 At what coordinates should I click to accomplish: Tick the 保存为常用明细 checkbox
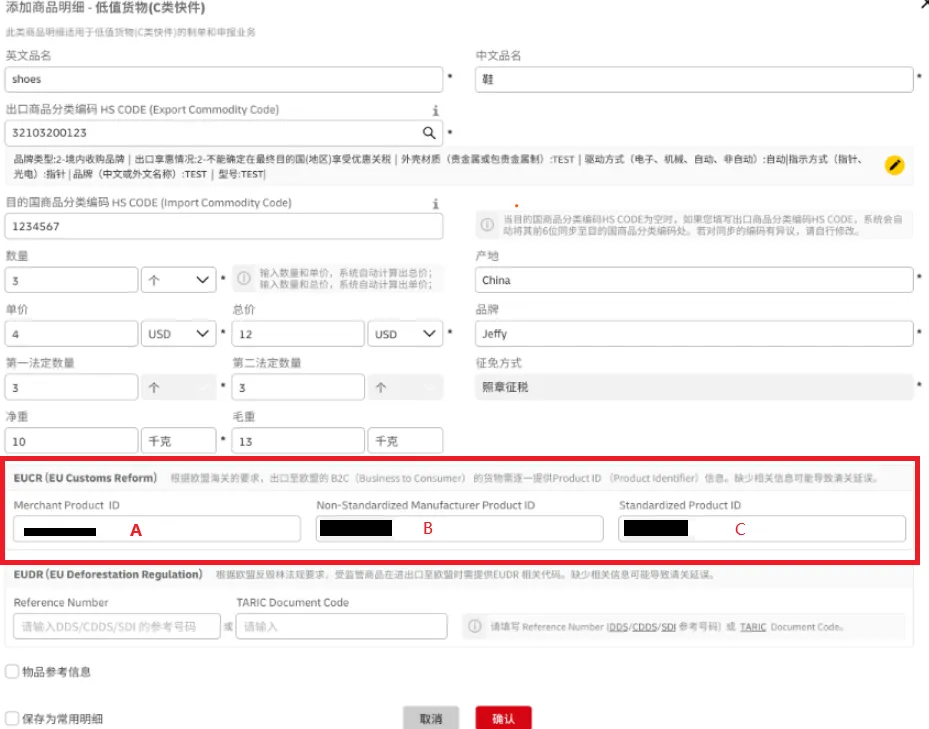pyautogui.click(x=12, y=719)
